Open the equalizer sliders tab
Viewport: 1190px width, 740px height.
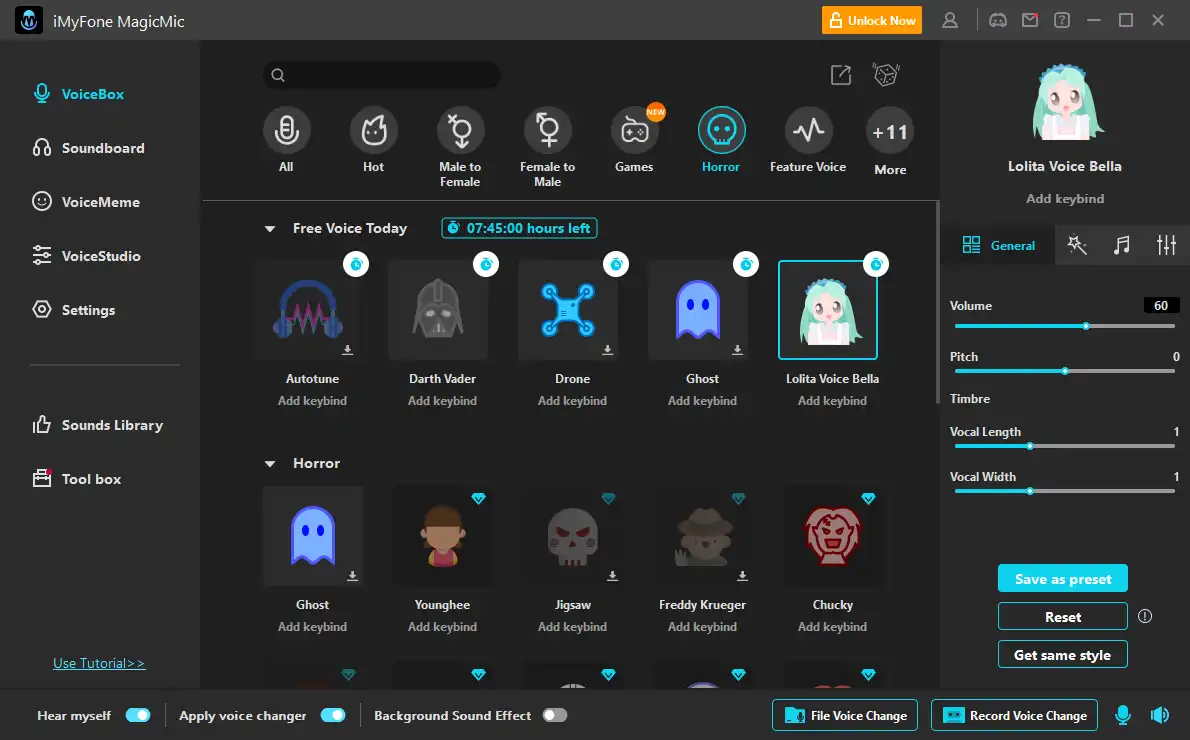coord(1166,244)
